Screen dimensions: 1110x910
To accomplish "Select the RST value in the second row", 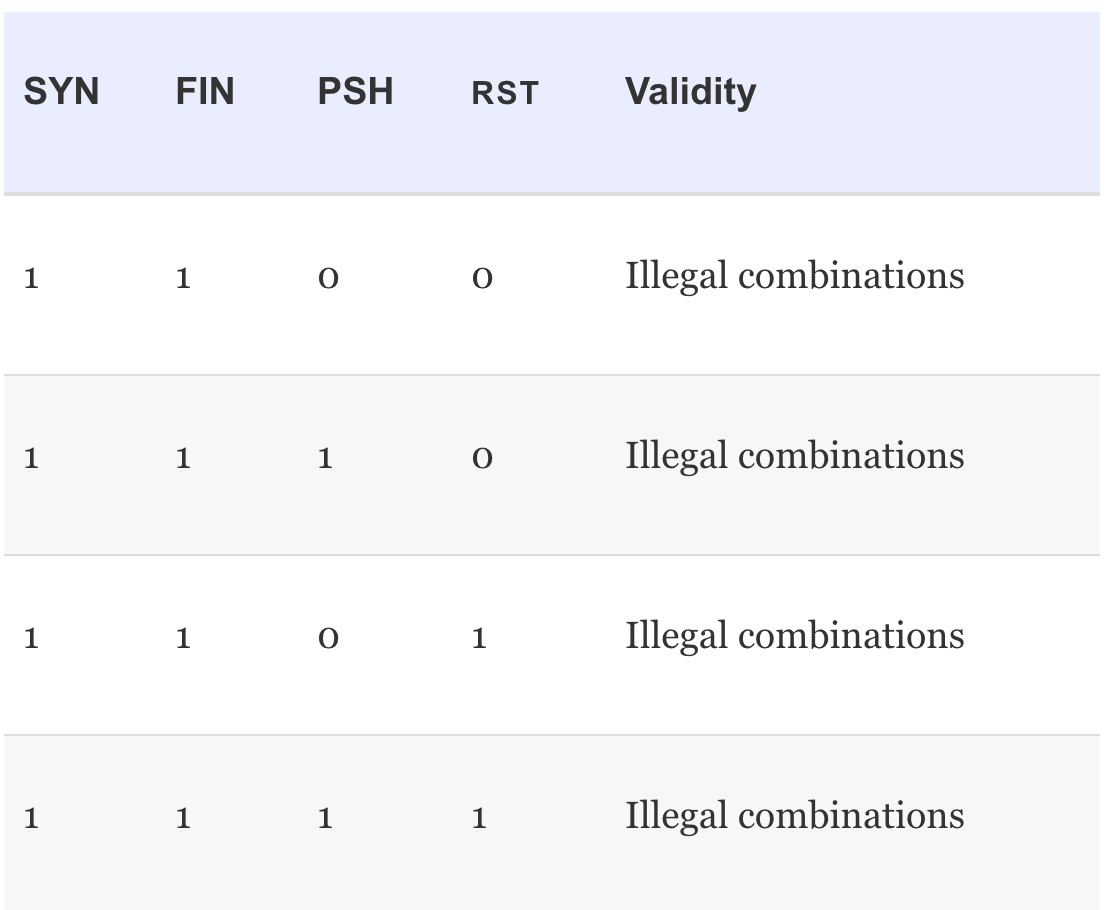I will coord(481,458).
